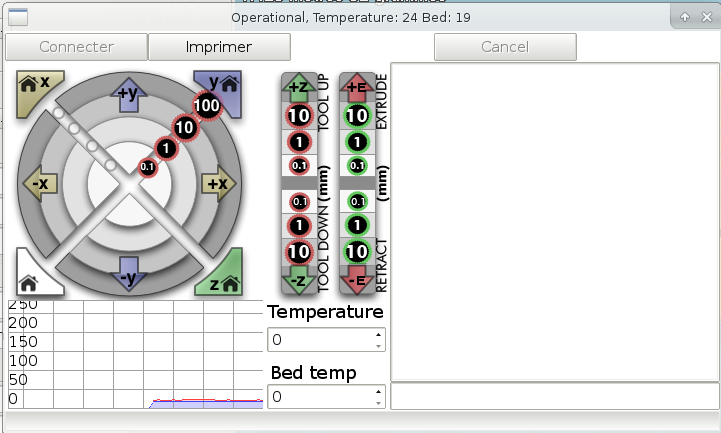Move tool down by 1 mm
Image resolution: width=721 pixels, height=433 pixels.
click(x=299, y=225)
